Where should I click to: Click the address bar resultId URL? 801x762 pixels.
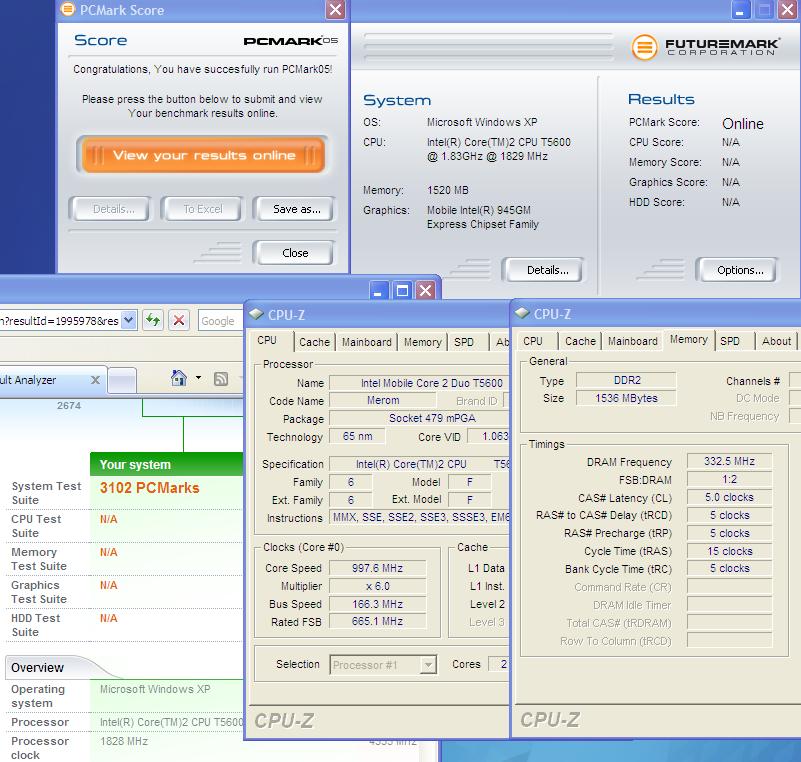(x=60, y=321)
